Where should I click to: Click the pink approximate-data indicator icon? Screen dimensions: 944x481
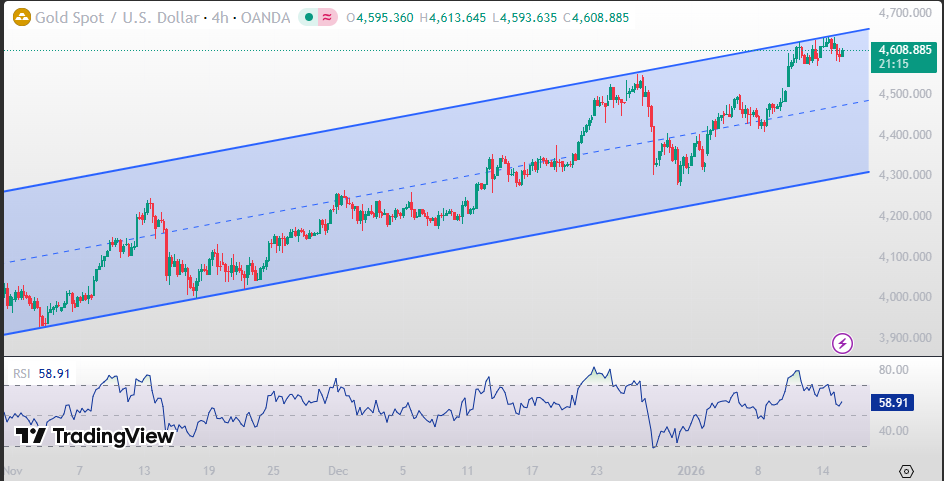(327, 18)
